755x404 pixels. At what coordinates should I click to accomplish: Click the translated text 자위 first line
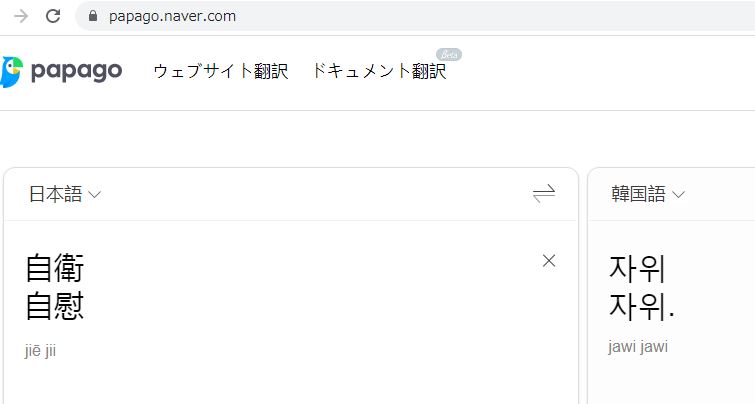[x=637, y=269]
